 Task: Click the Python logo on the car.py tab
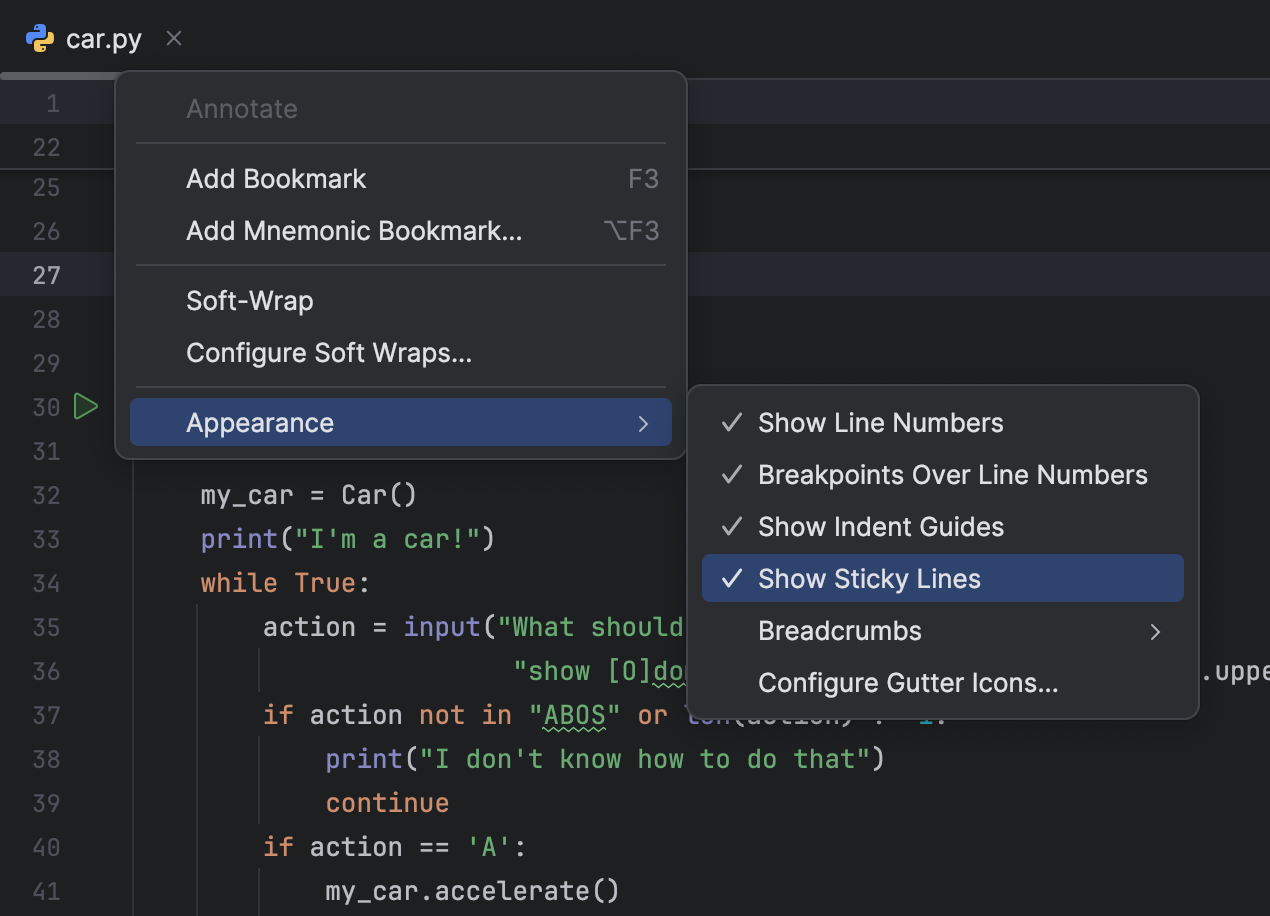pyautogui.click(x=38, y=38)
